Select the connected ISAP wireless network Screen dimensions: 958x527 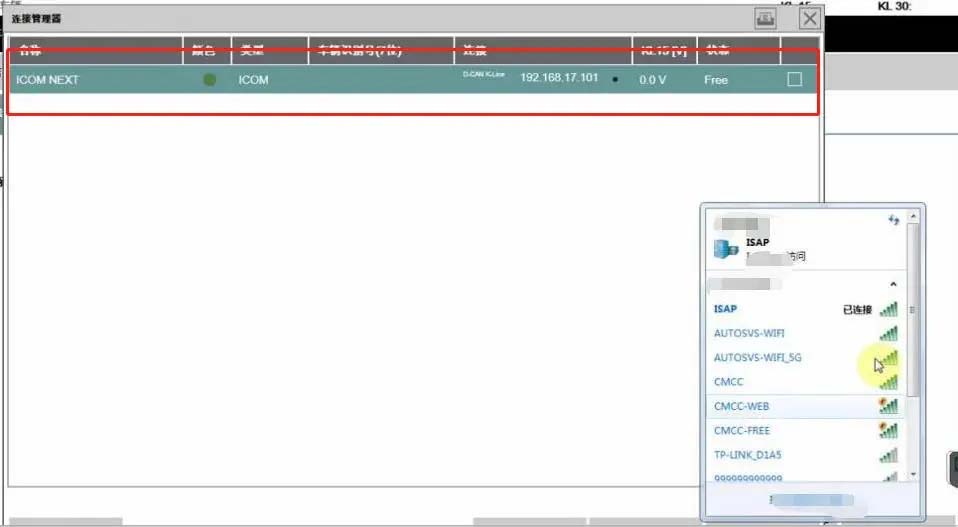click(805, 309)
